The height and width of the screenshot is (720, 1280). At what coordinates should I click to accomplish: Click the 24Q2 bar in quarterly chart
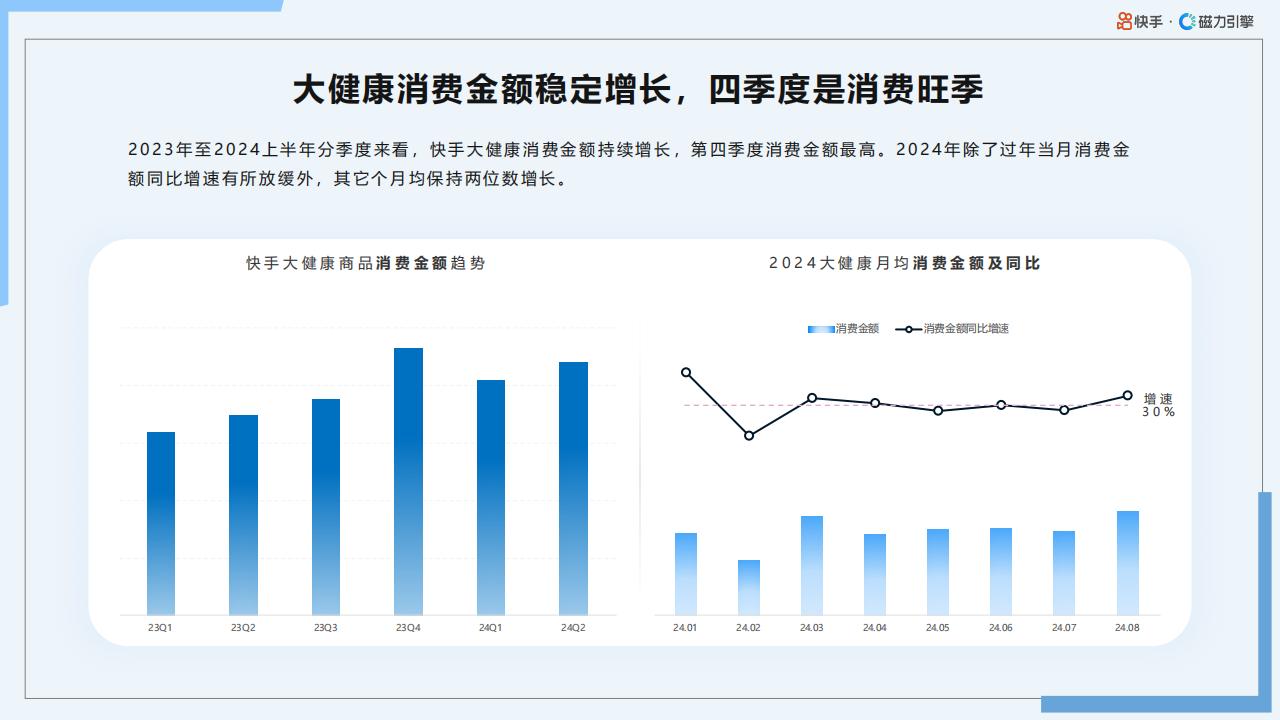pyautogui.click(x=573, y=488)
